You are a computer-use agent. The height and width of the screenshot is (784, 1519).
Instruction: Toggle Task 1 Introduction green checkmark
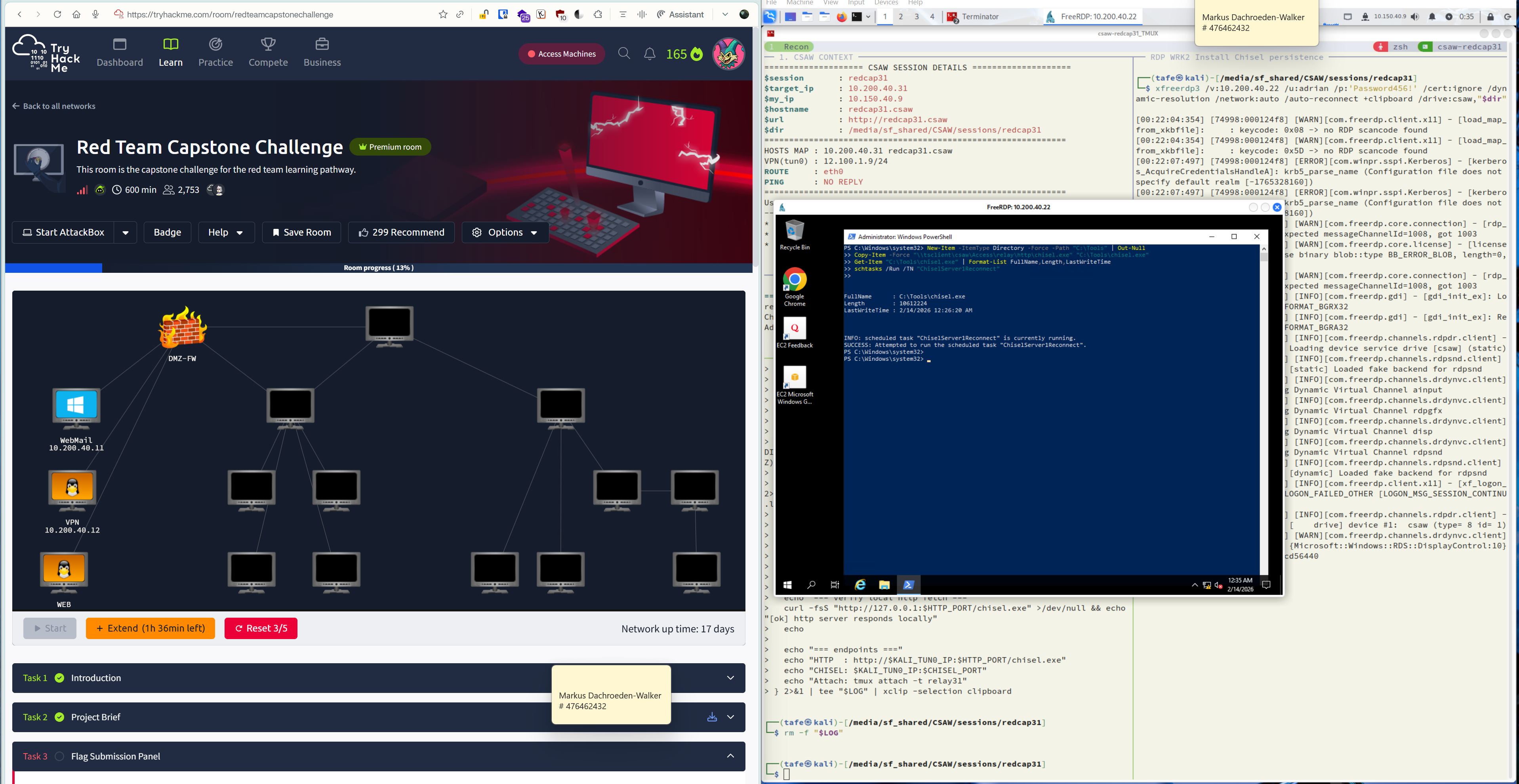point(59,678)
